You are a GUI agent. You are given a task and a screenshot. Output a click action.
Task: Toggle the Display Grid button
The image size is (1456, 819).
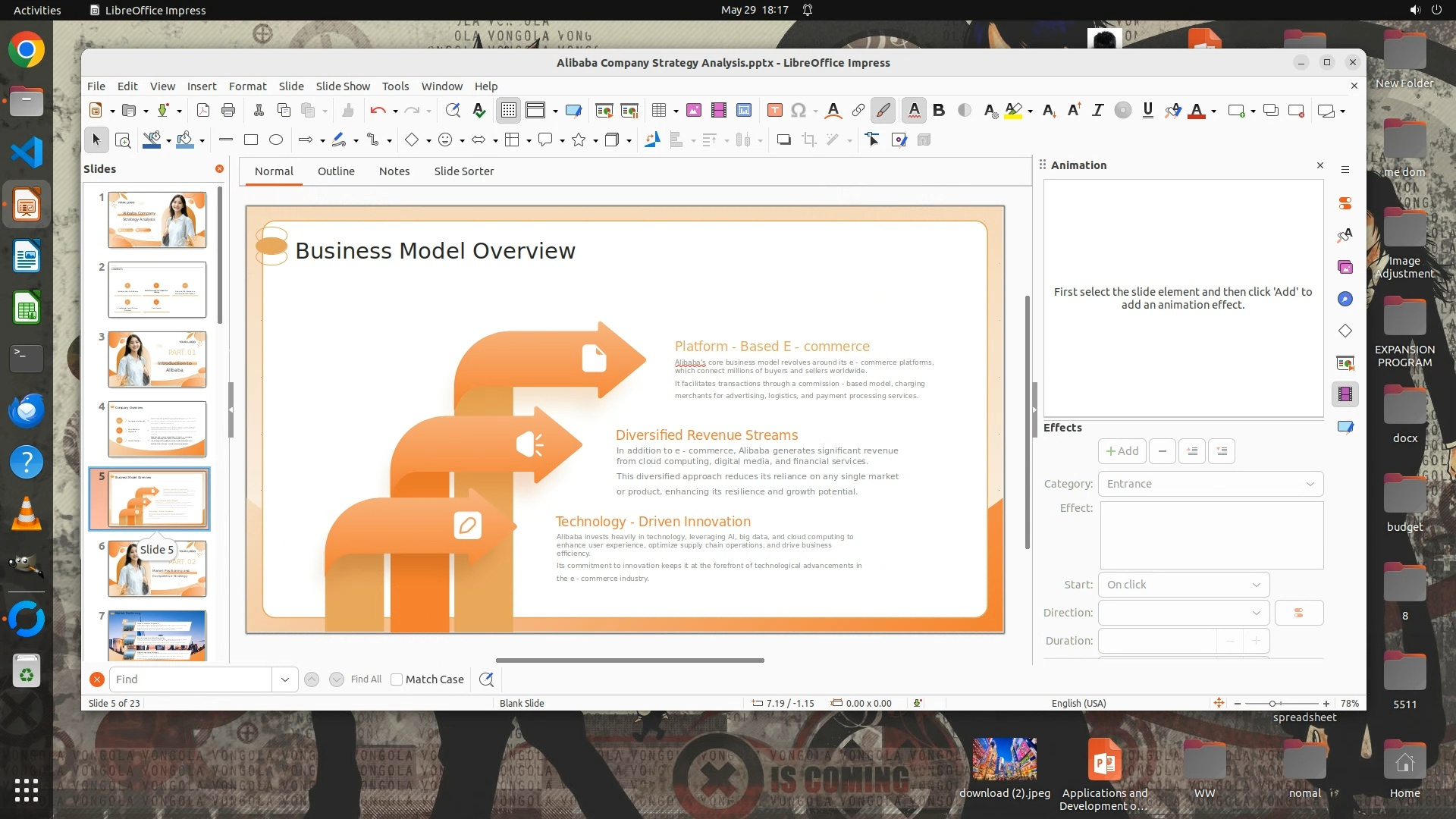pyautogui.click(x=508, y=111)
